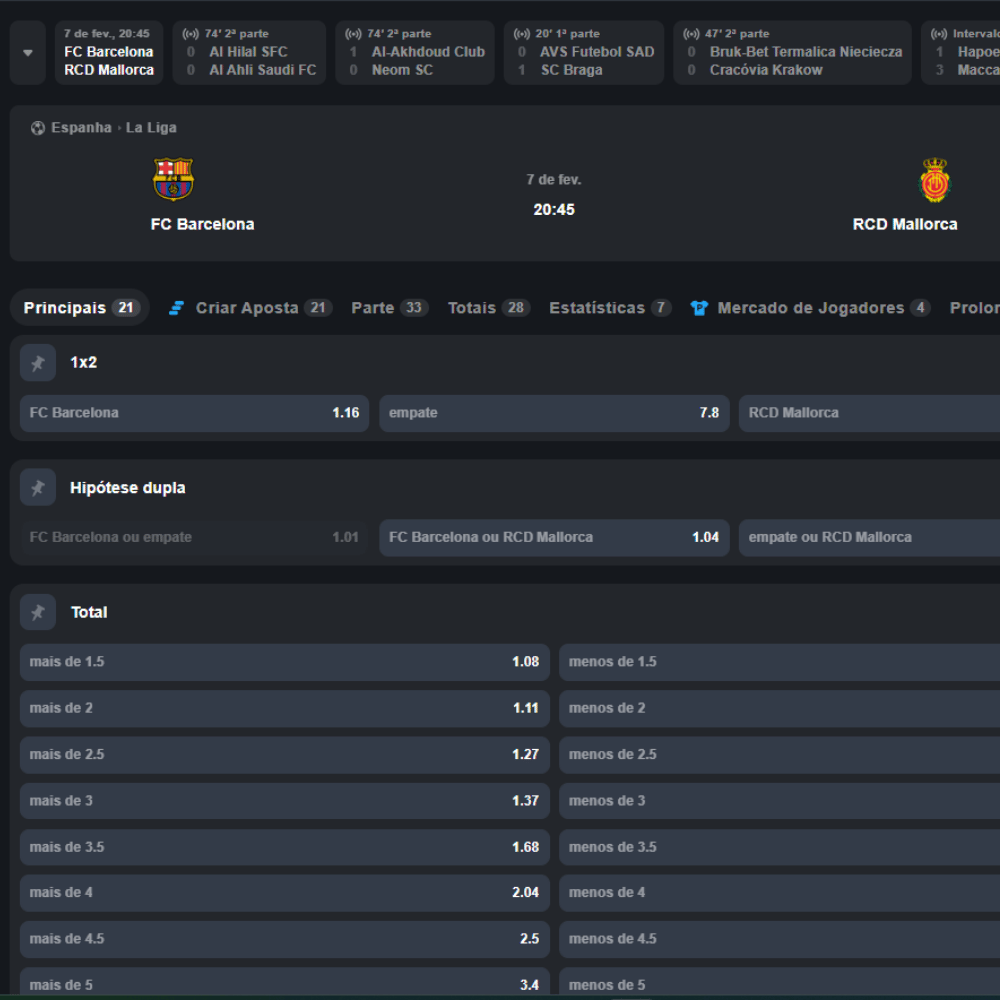The image size is (1000, 1000).
Task: Bet on mais de 3 at 1.37
Action: pos(284,801)
